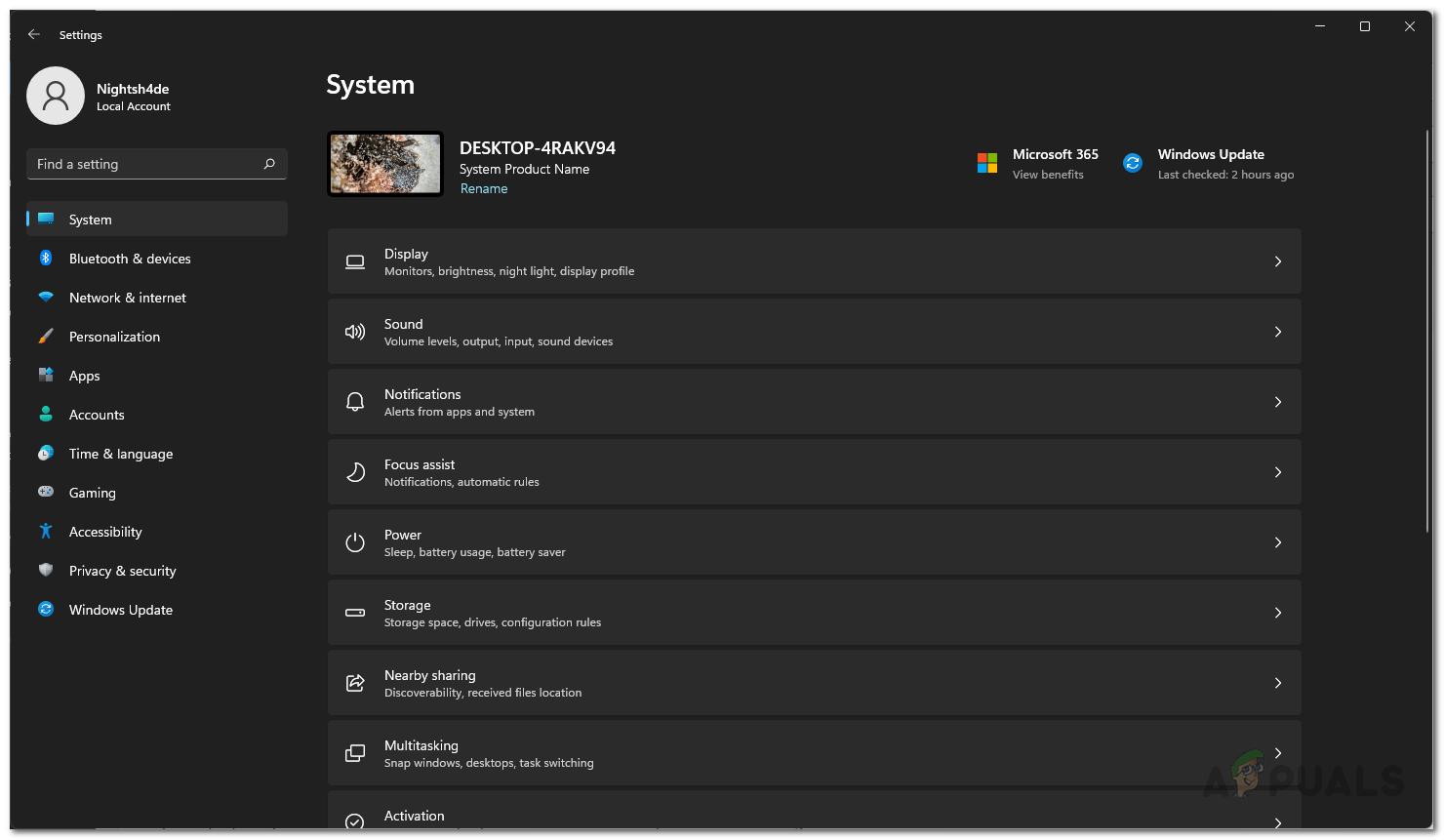Select the Notifications bell icon
This screenshot has height=840, width=1444.
(x=354, y=401)
